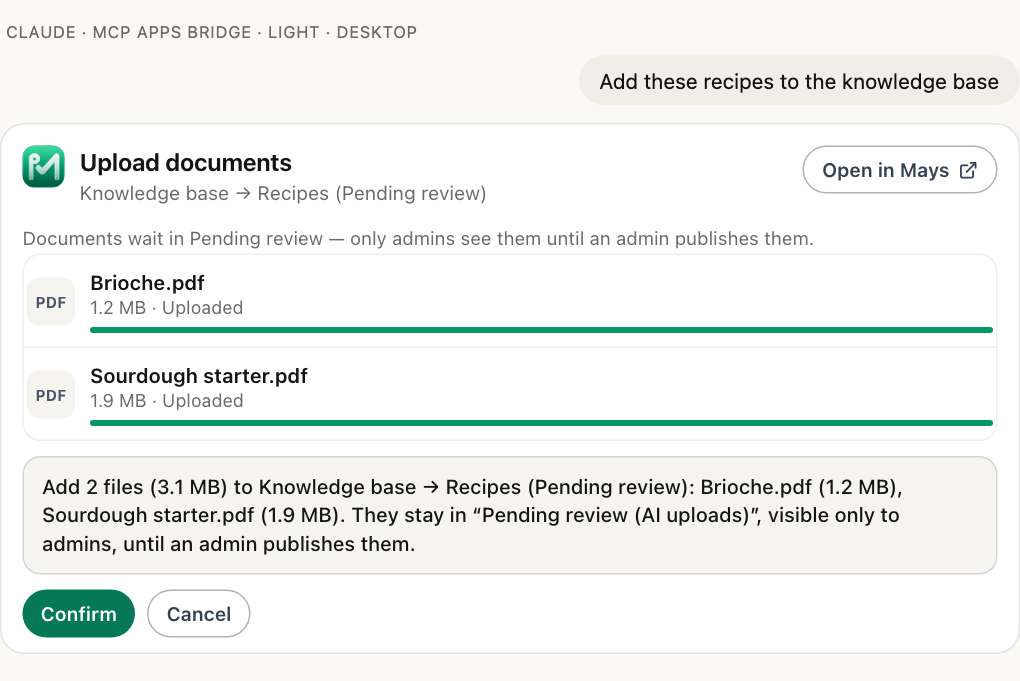The height and width of the screenshot is (681, 1020).
Task: Click the green Mays app logo icon
Action: tap(44, 167)
